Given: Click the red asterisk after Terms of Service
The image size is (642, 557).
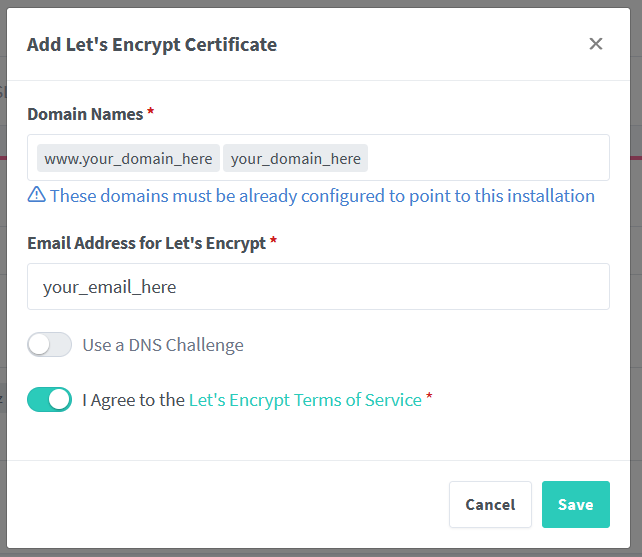Looking at the screenshot, I should (x=430, y=398).
